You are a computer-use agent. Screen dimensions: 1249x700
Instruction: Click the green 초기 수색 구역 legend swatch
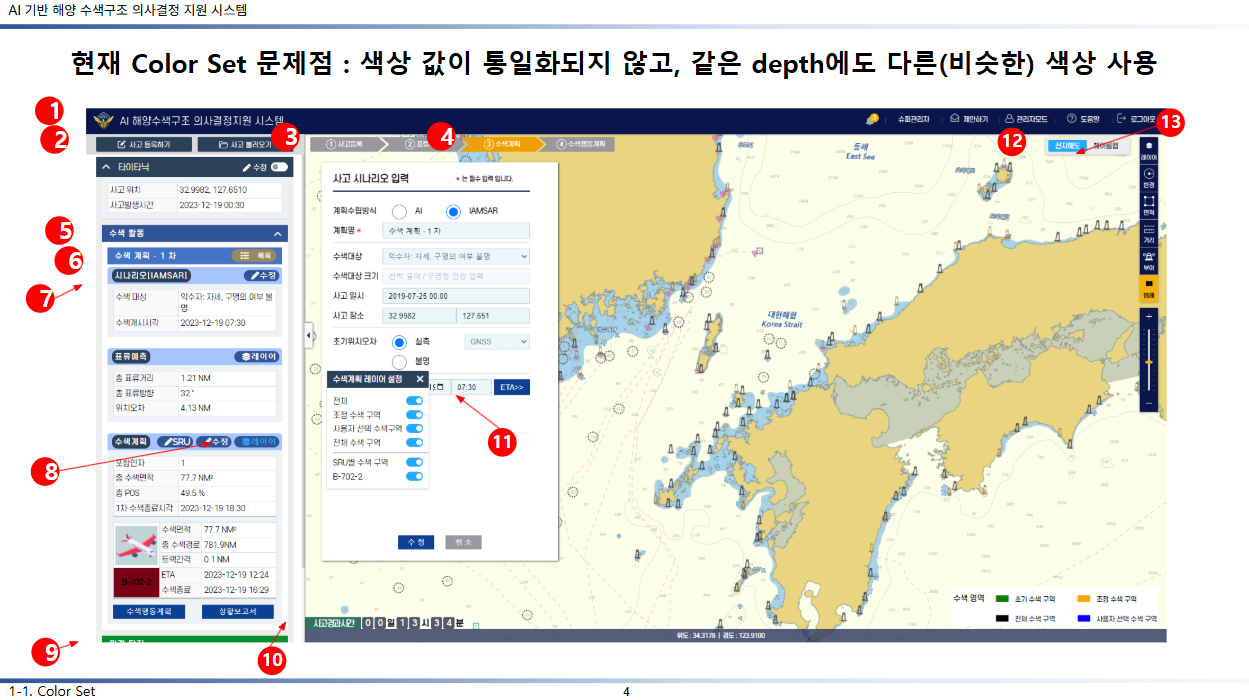[1002, 598]
